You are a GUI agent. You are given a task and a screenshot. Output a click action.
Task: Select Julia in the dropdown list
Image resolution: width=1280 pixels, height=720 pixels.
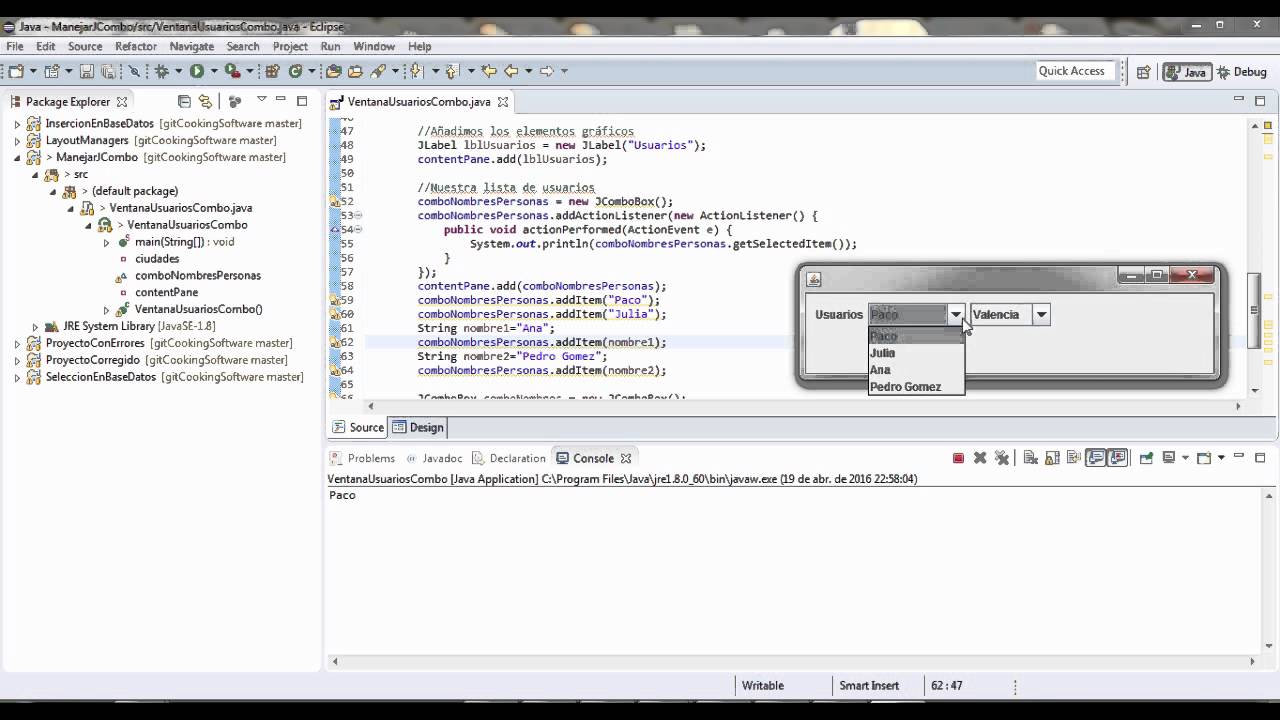pos(916,353)
